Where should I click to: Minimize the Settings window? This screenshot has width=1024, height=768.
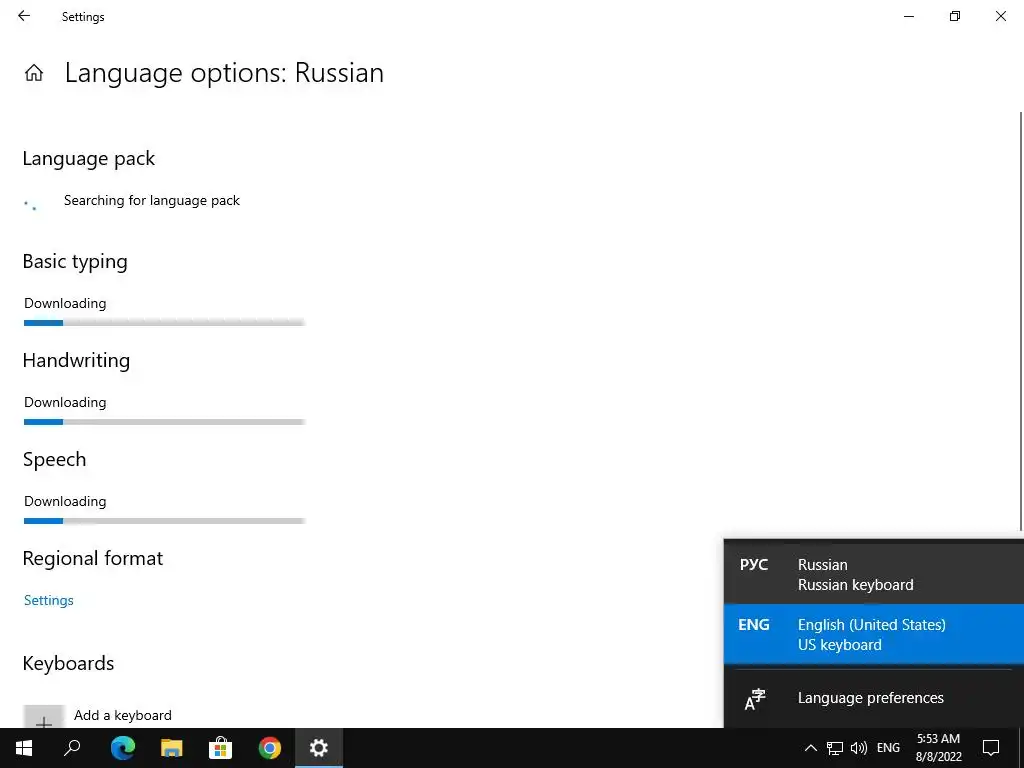tap(908, 16)
